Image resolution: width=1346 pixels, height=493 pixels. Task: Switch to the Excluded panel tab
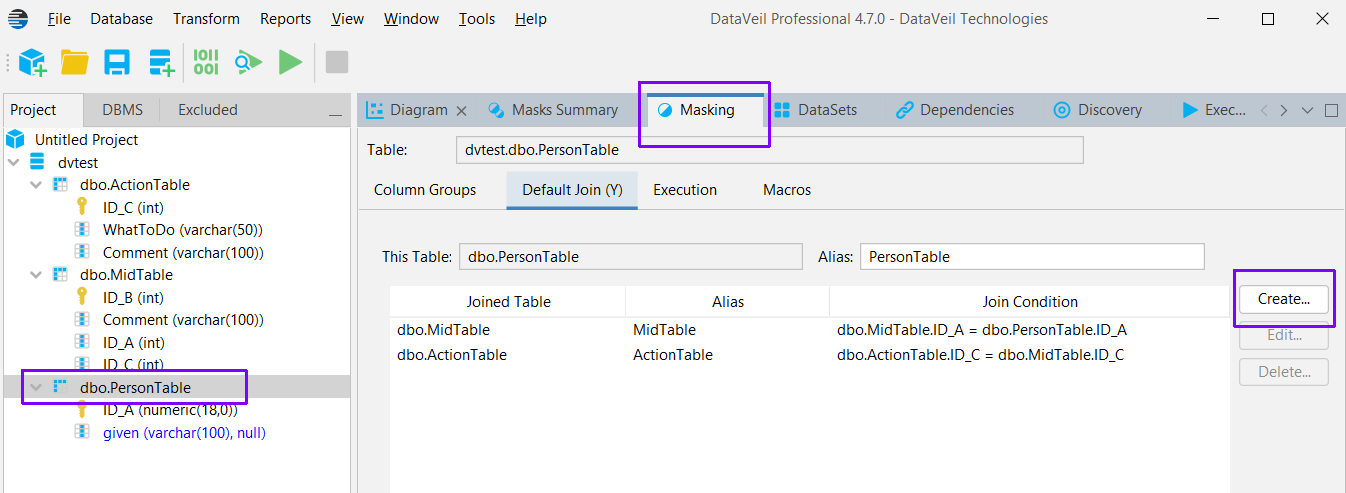coord(208,110)
